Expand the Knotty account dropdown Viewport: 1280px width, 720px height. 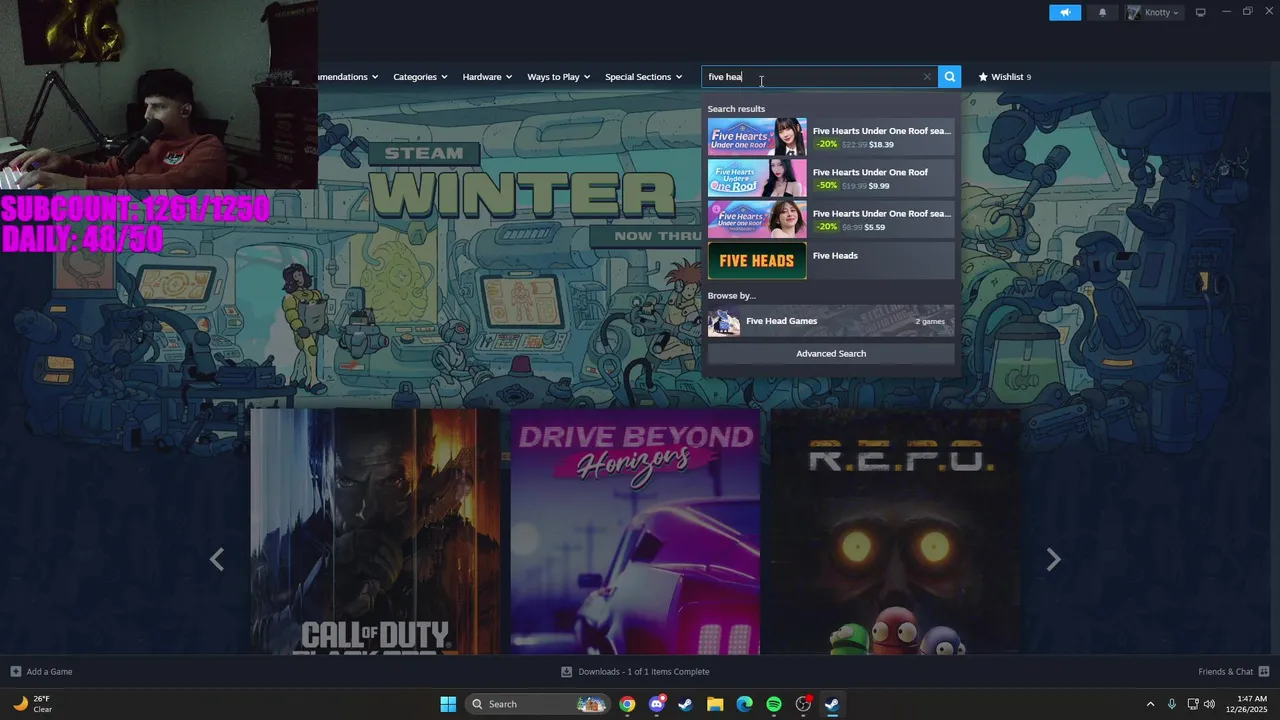tap(1154, 12)
